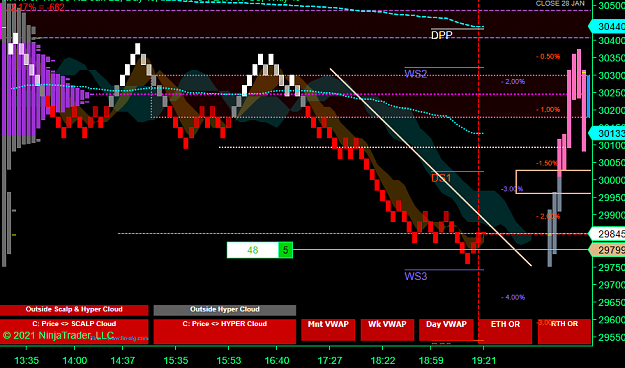Click the 19:21 time axis label
This screenshot has width=625, height=368.
(484, 360)
